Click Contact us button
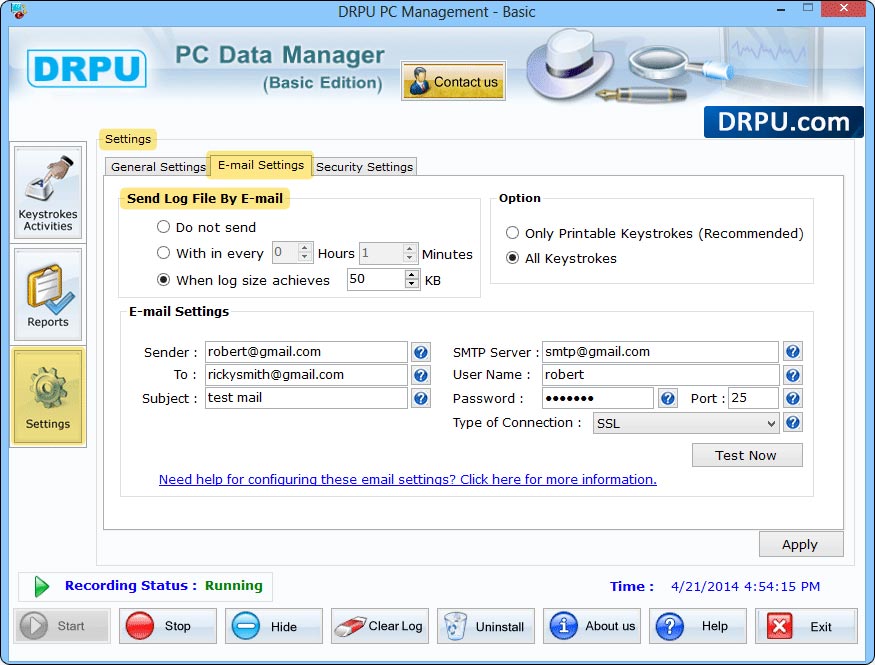The height and width of the screenshot is (665, 875). pos(453,81)
